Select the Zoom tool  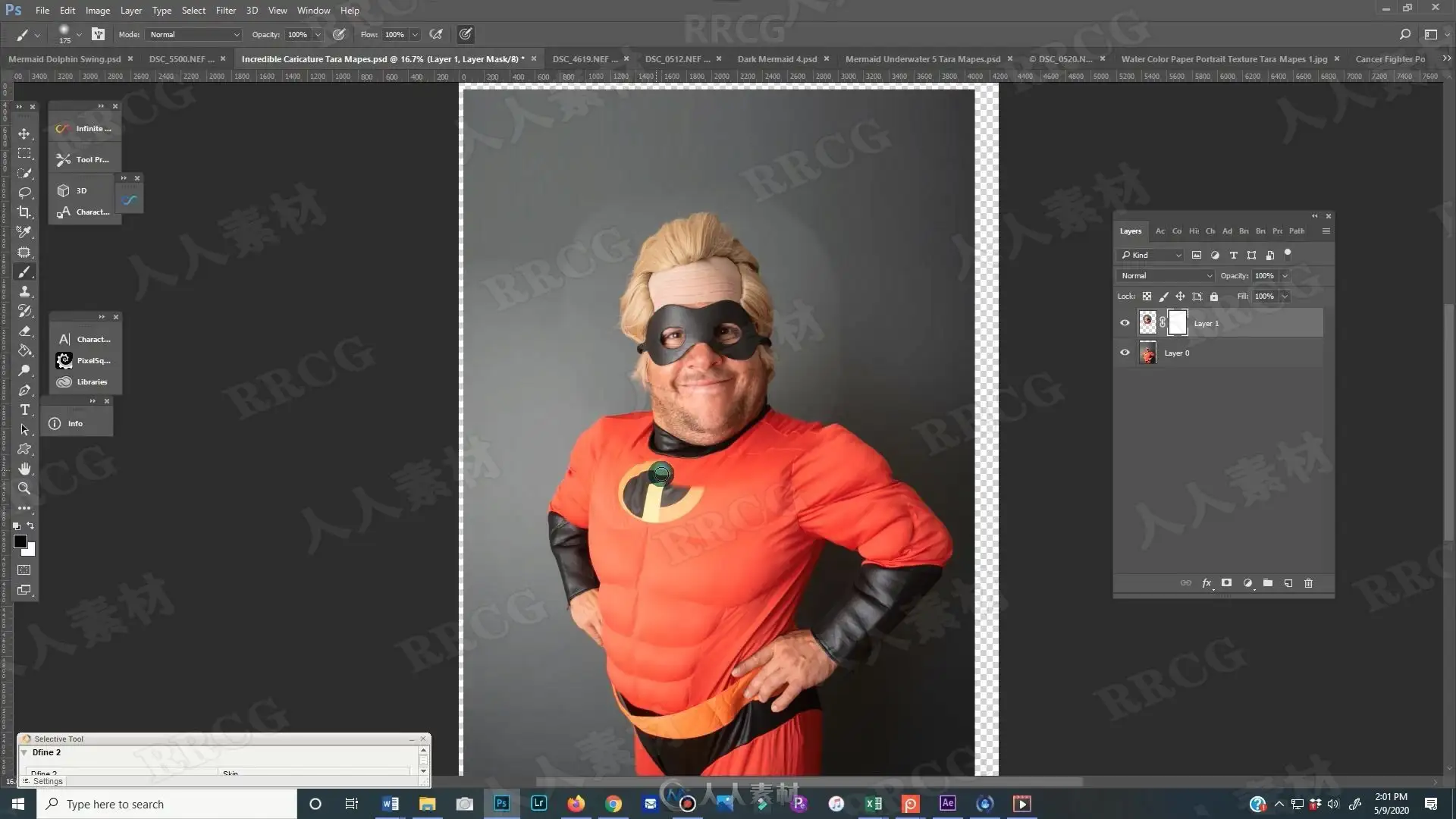tap(24, 488)
